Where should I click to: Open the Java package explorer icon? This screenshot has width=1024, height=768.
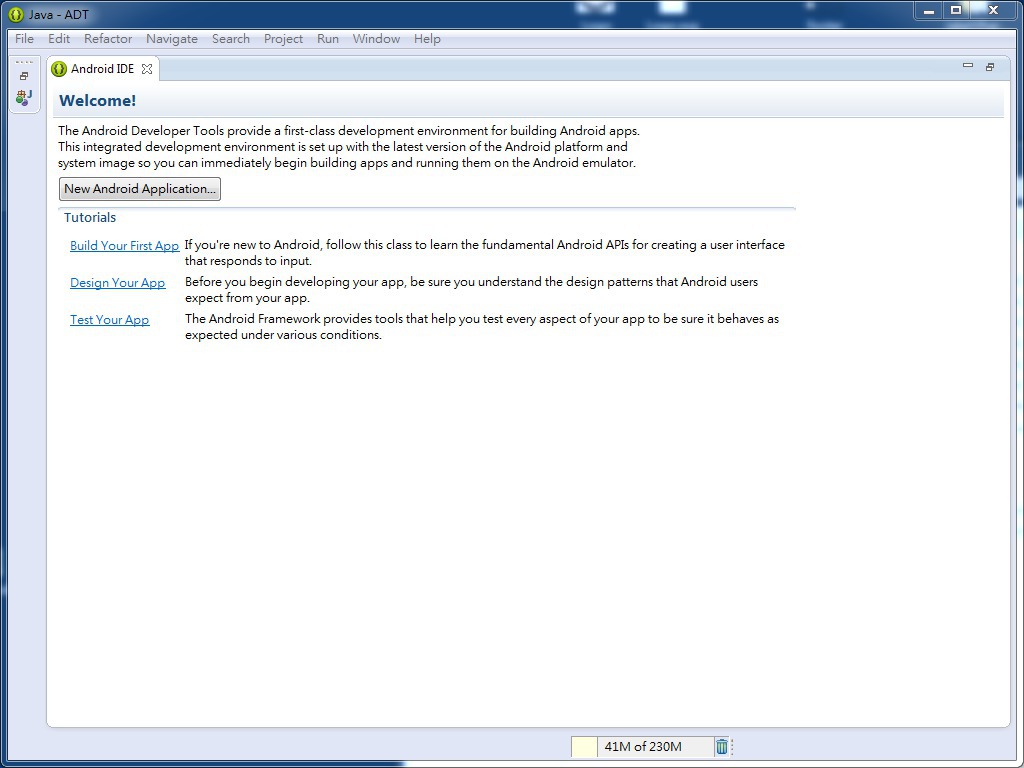pyautogui.click(x=24, y=98)
